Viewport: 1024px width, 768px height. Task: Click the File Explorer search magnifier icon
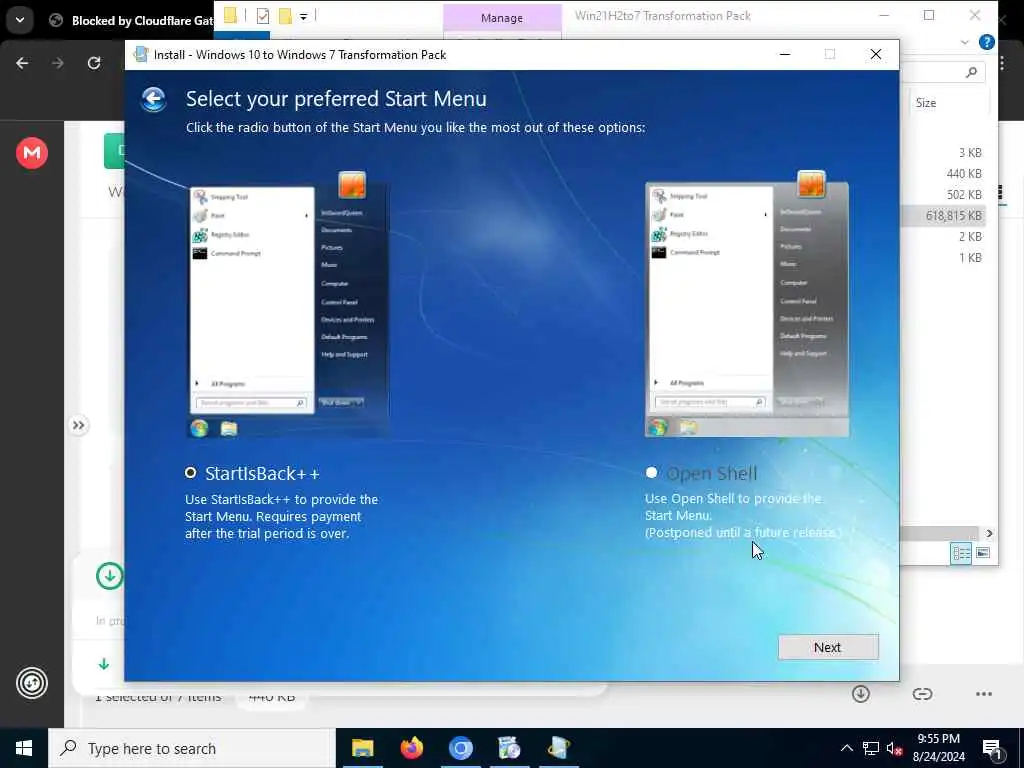971,72
